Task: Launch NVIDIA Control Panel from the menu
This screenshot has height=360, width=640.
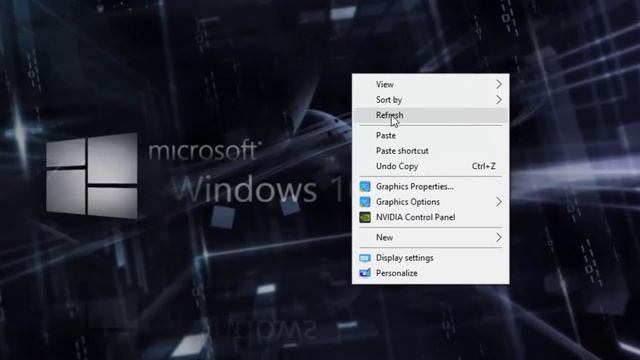Action: (x=431, y=218)
